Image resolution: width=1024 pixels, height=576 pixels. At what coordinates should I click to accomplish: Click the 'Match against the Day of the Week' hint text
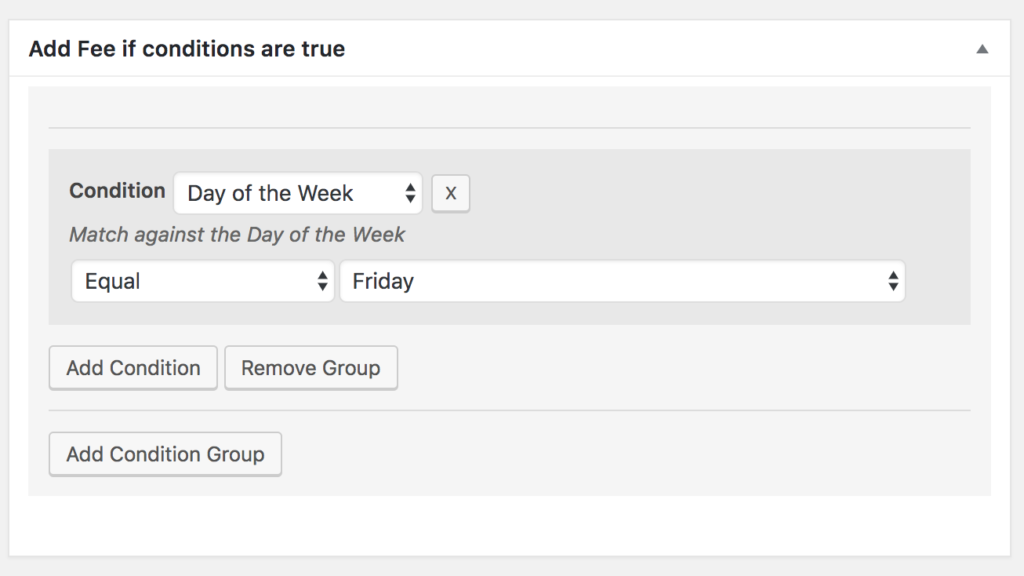coord(236,234)
